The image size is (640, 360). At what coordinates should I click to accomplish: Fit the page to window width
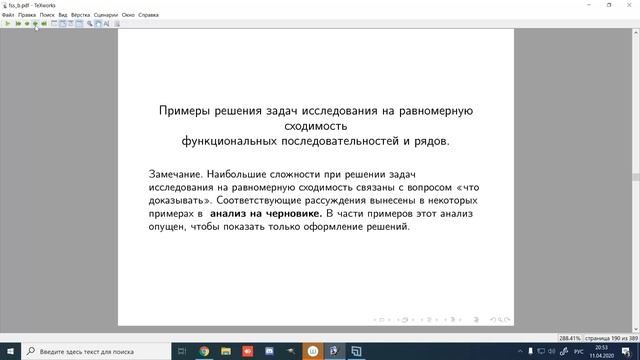[62, 24]
